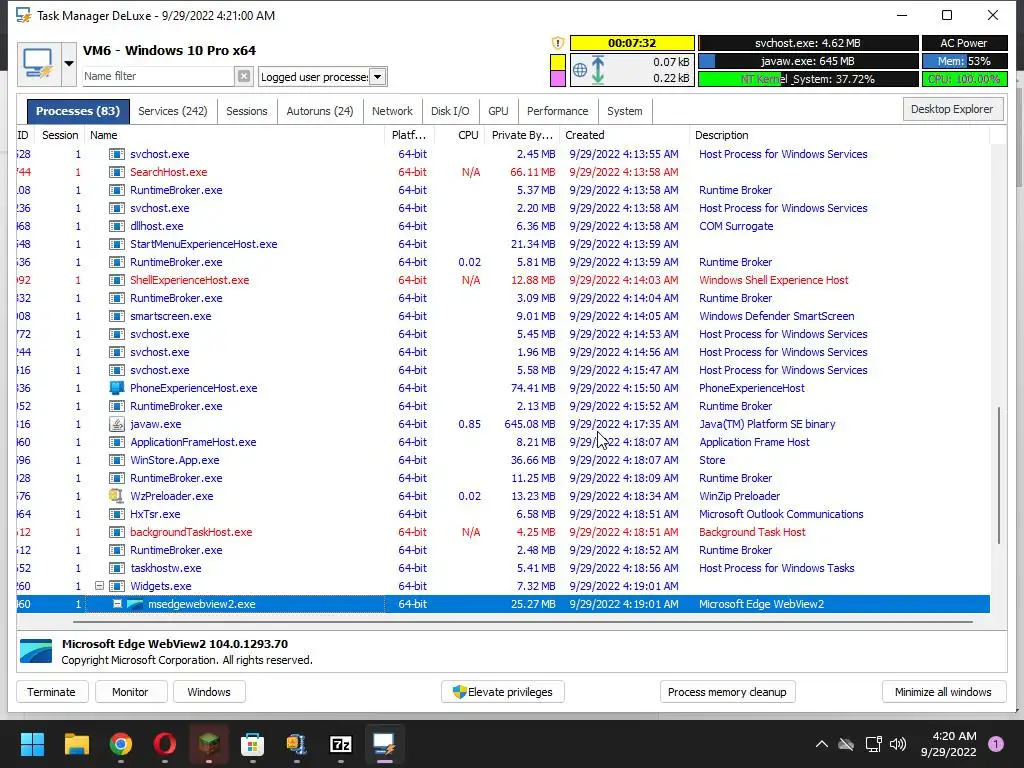
Task: Select the taskhostw.exe process row
Action: pos(503,568)
